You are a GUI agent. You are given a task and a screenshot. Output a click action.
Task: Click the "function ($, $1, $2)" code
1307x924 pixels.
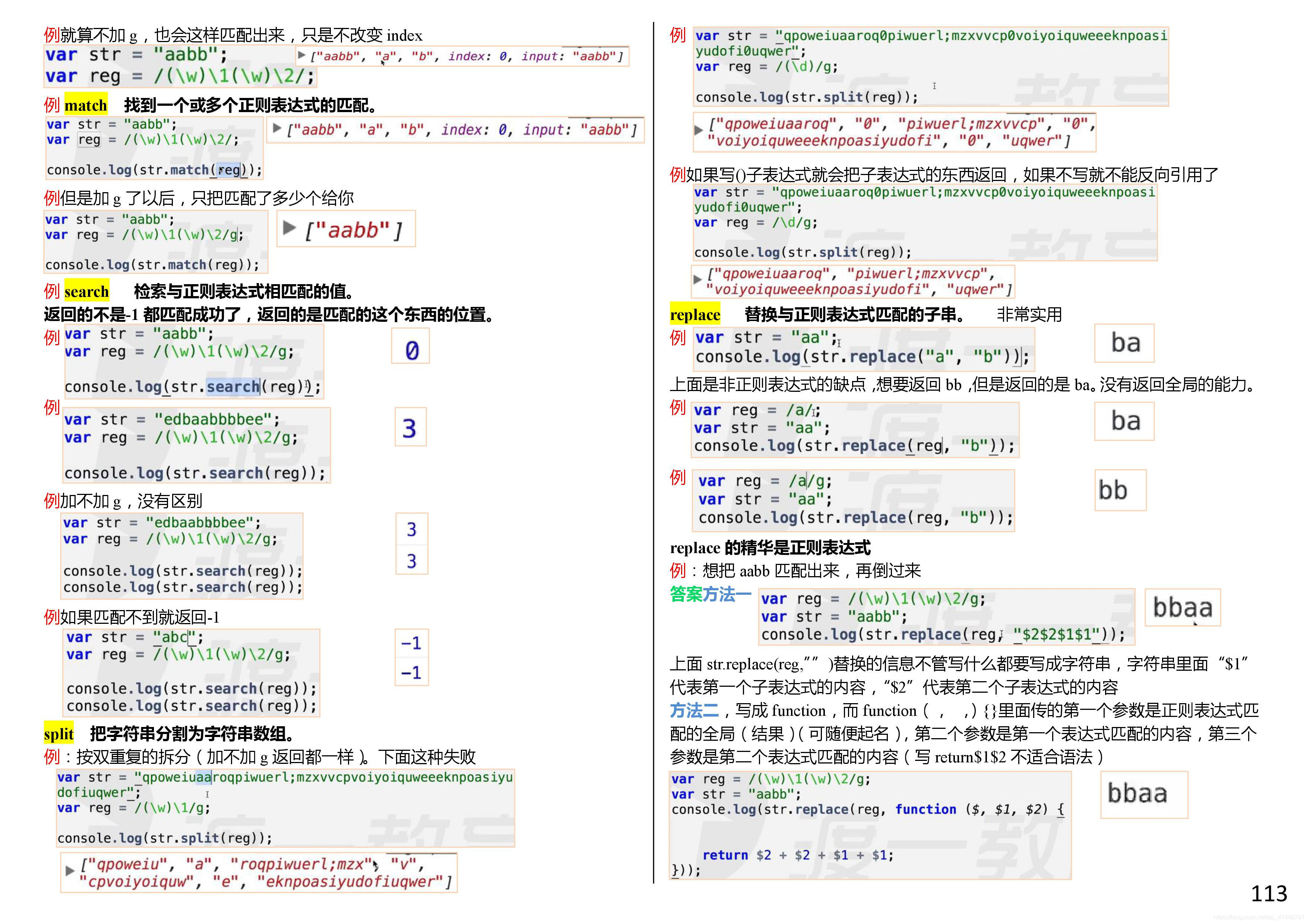pyautogui.click(x=972, y=809)
